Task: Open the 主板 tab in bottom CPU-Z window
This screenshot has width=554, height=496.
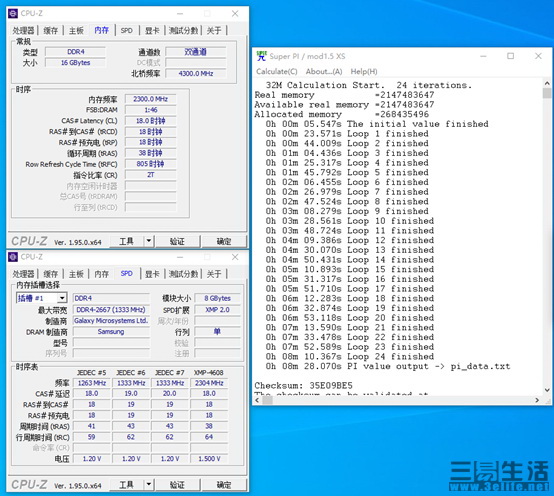Action: tap(76, 274)
